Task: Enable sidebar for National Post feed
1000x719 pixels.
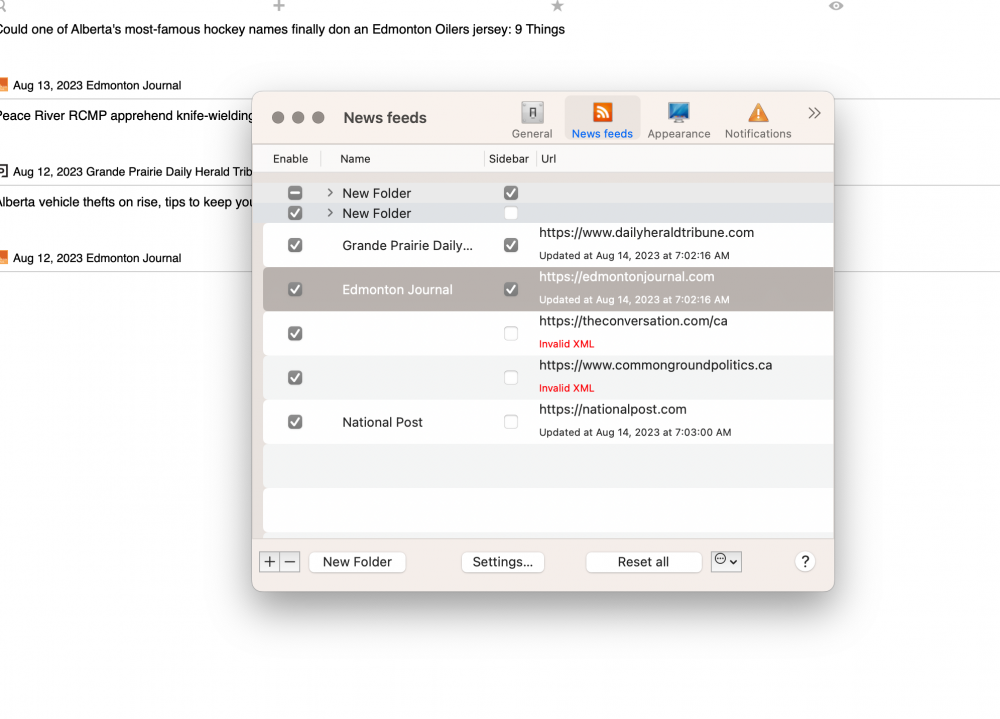Action: (511, 422)
